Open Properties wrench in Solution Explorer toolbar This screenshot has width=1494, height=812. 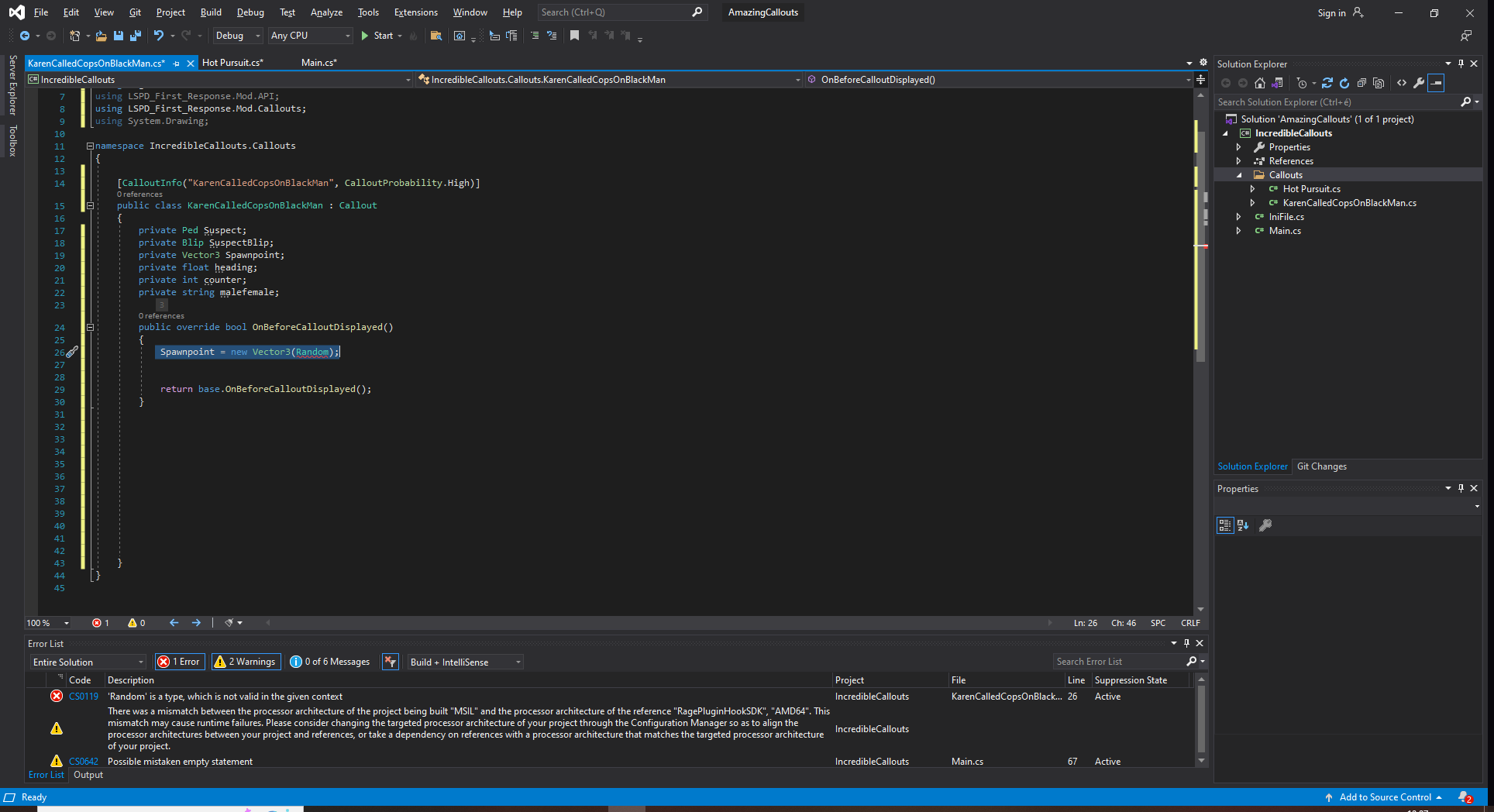click(x=1419, y=83)
